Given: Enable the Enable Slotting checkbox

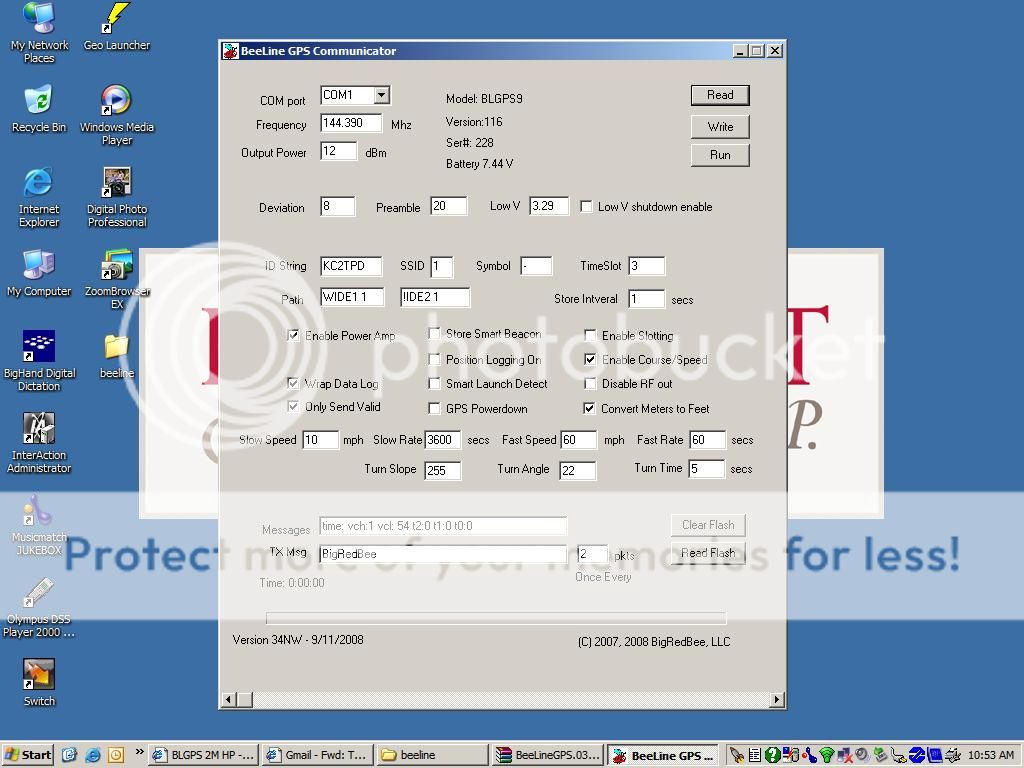Looking at the screenshot, I should click(590, 336).
